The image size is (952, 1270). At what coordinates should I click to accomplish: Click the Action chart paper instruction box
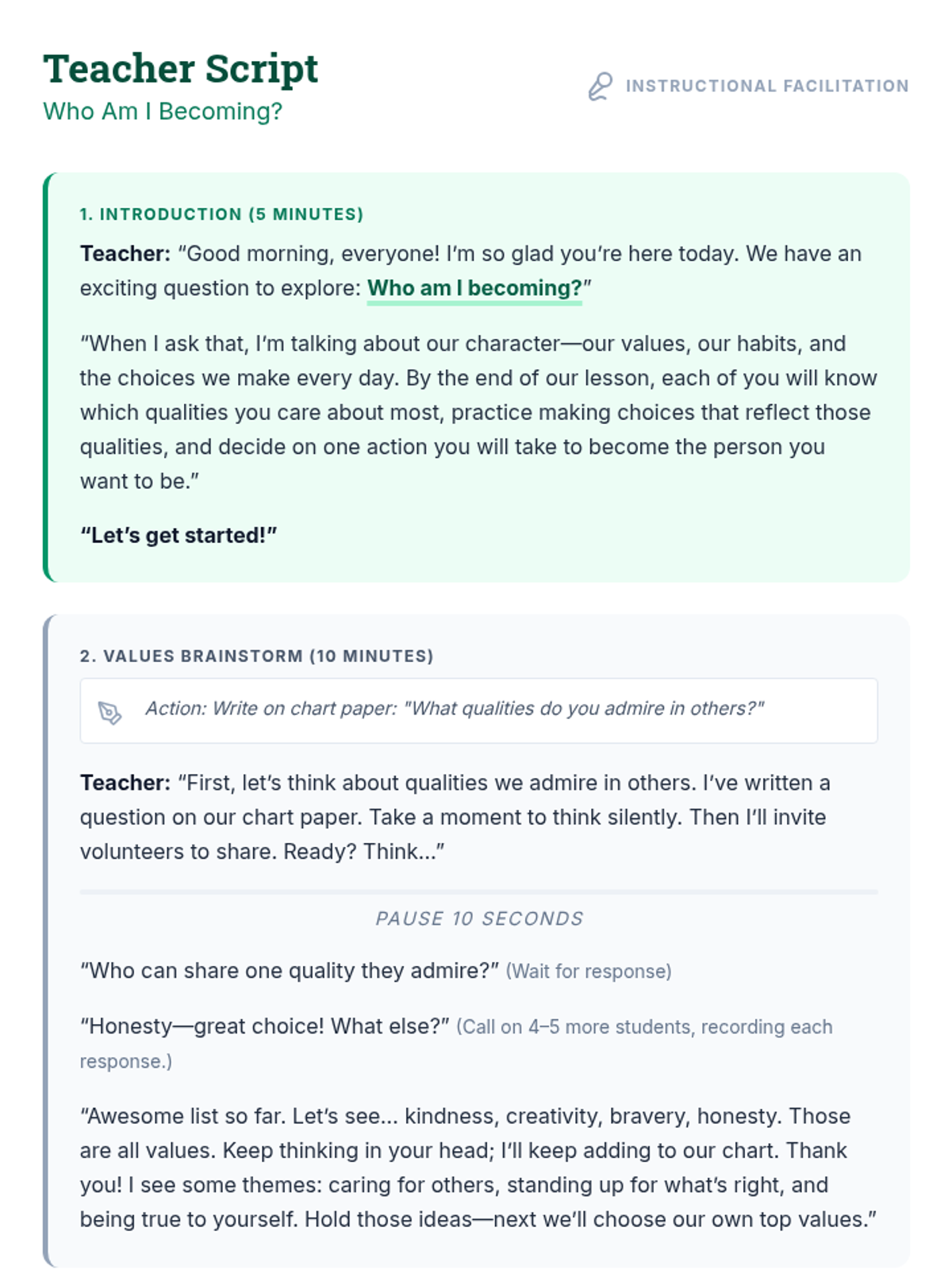tap(478, 710)
